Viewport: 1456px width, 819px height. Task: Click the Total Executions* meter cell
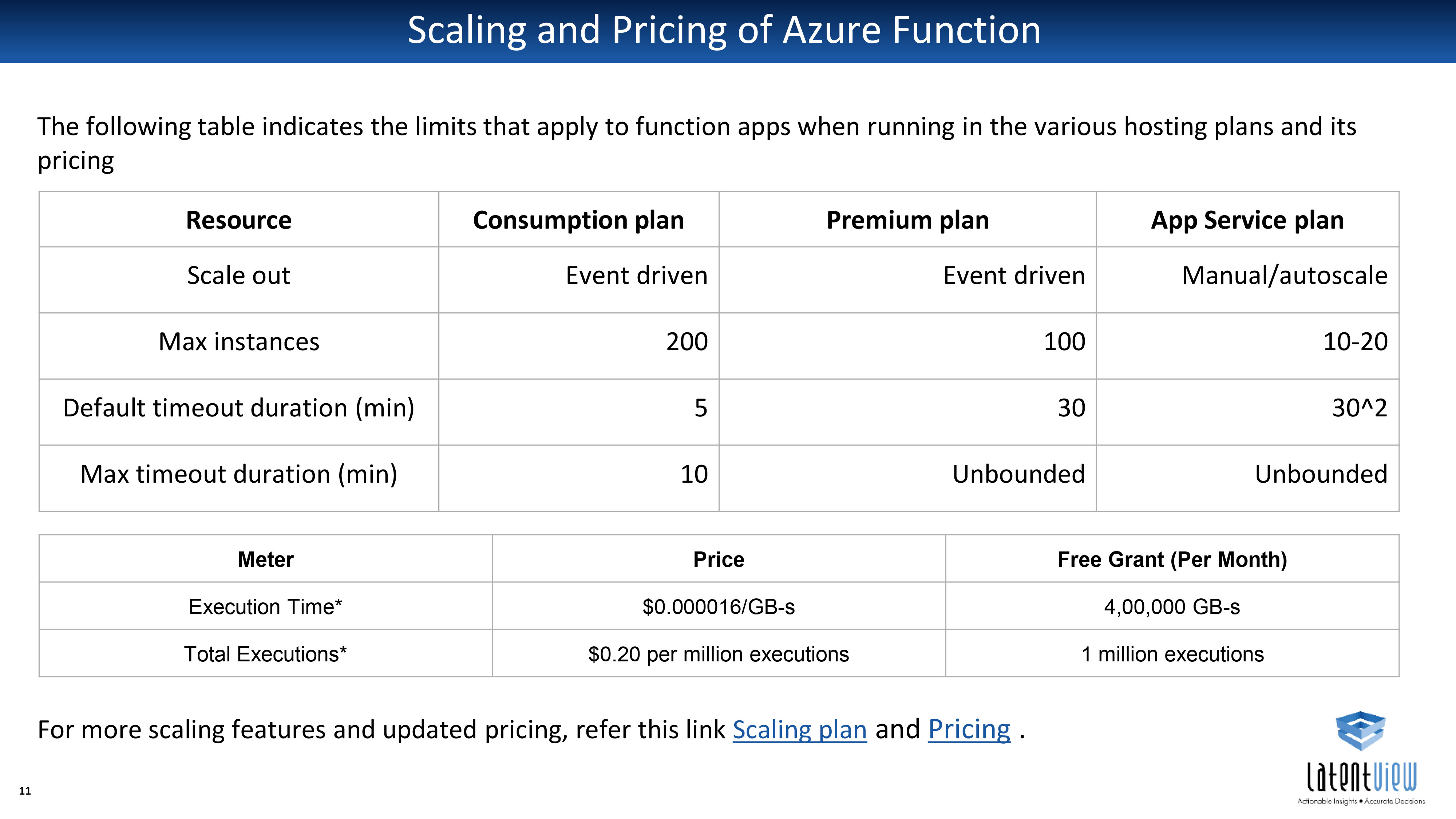click(266, 653)
